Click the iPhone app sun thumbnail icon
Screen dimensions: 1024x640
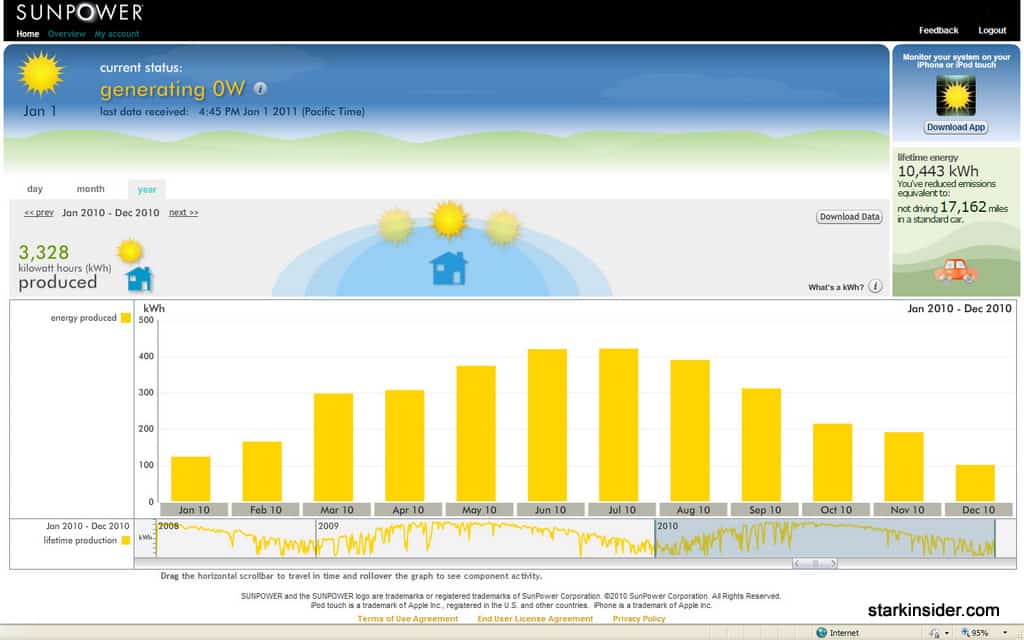(x=955, y=96)
